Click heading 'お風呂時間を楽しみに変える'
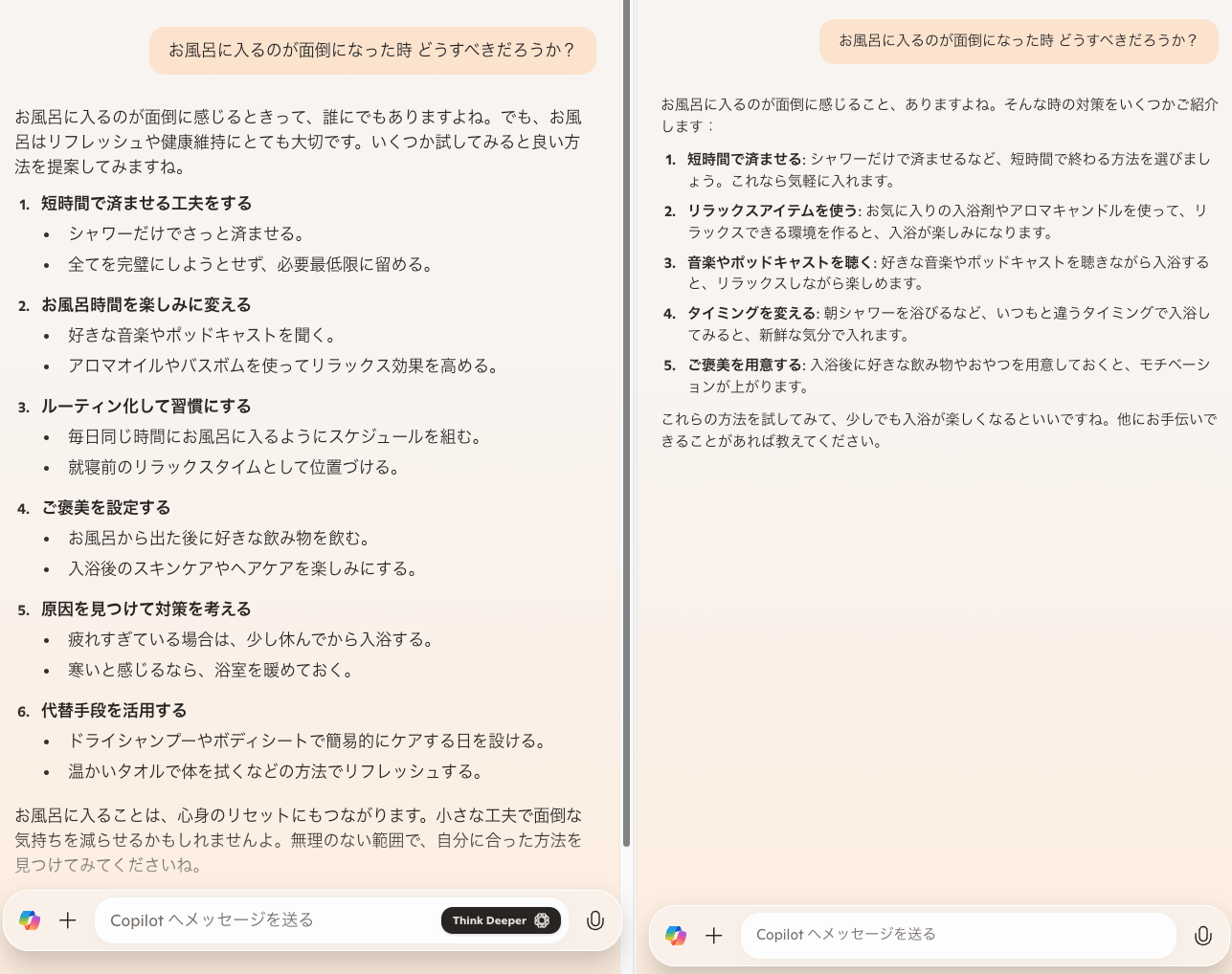 (x=146, y=304)
